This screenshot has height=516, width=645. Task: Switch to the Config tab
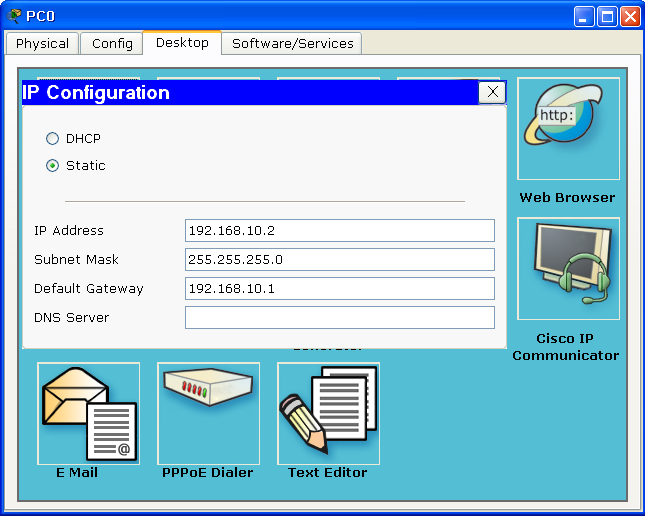coord(112,44)
